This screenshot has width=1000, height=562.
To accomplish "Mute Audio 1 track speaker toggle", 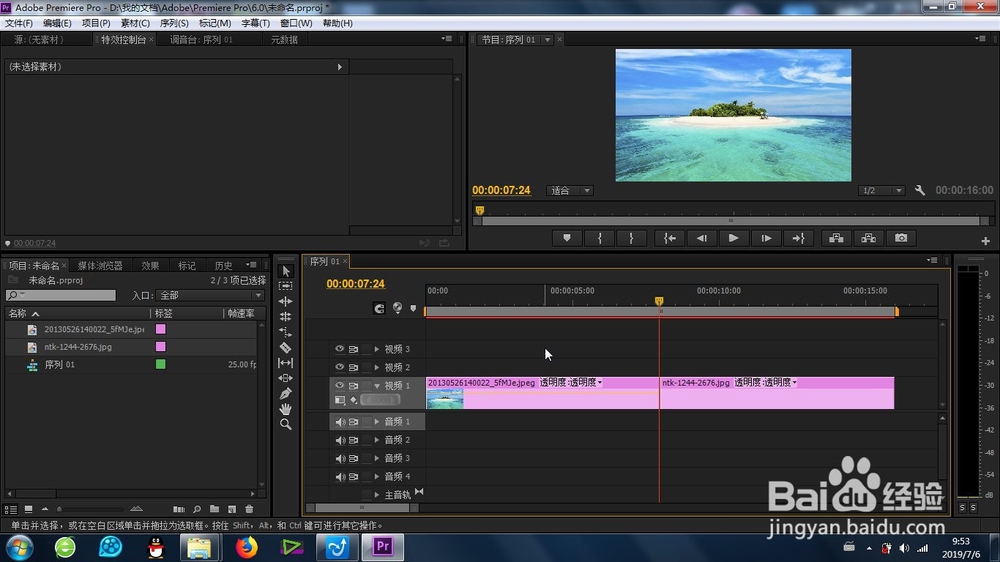I will pos(340,422).
